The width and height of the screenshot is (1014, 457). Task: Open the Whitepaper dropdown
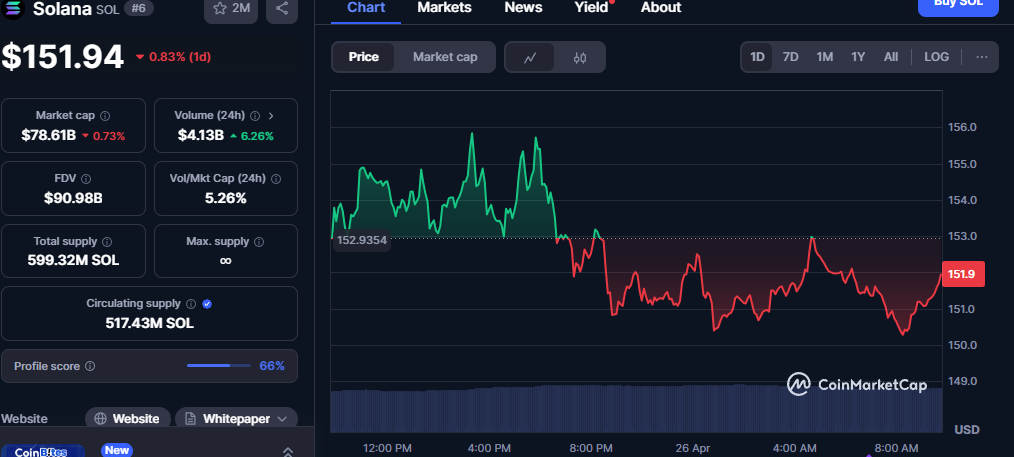pos(236,419)
